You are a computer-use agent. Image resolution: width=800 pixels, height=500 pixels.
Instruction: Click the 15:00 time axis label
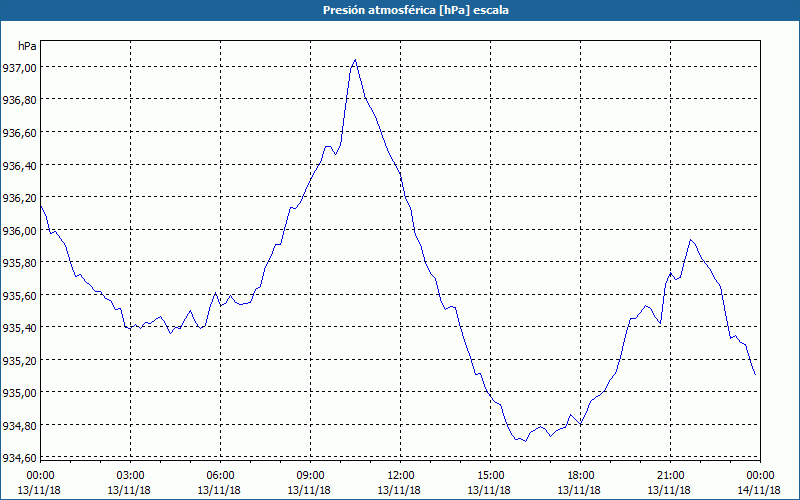(490, 476)
